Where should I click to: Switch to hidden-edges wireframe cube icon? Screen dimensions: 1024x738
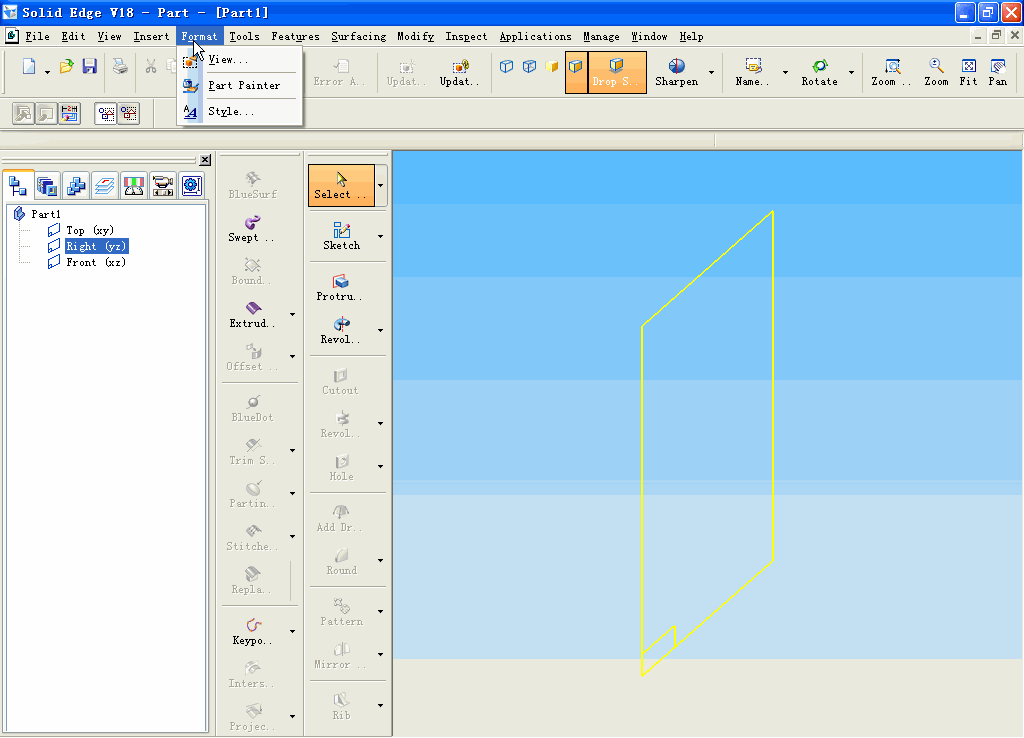coord(530,66)
